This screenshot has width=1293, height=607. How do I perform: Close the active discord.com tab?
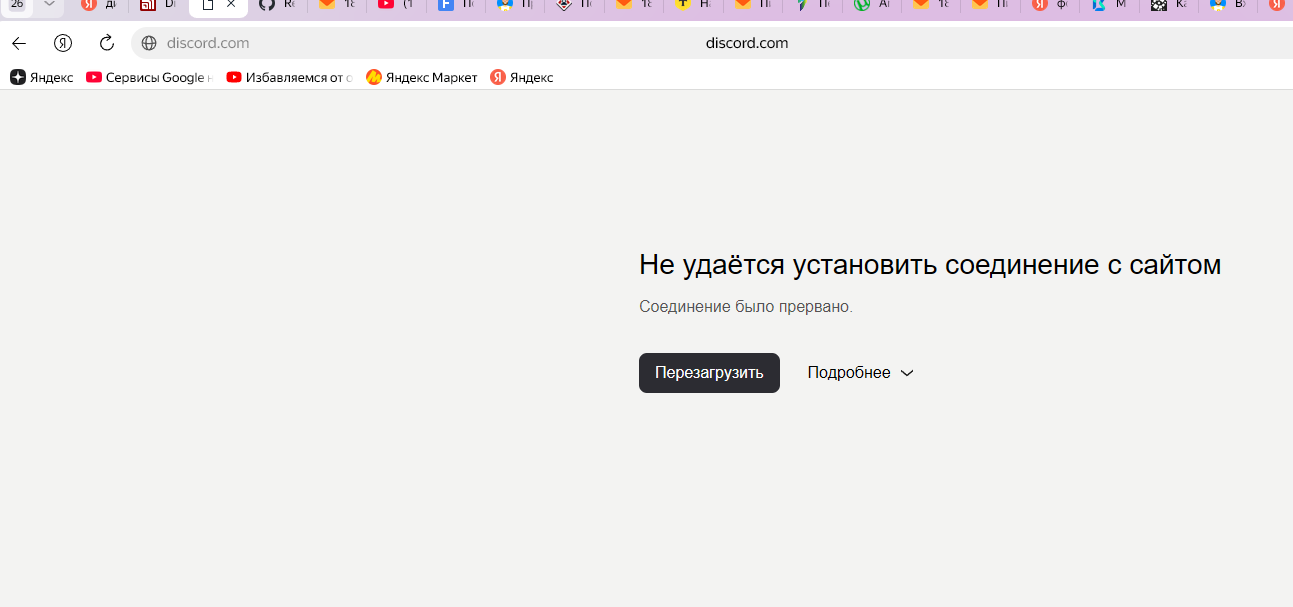pyautogui.click(x=231, y=5)
